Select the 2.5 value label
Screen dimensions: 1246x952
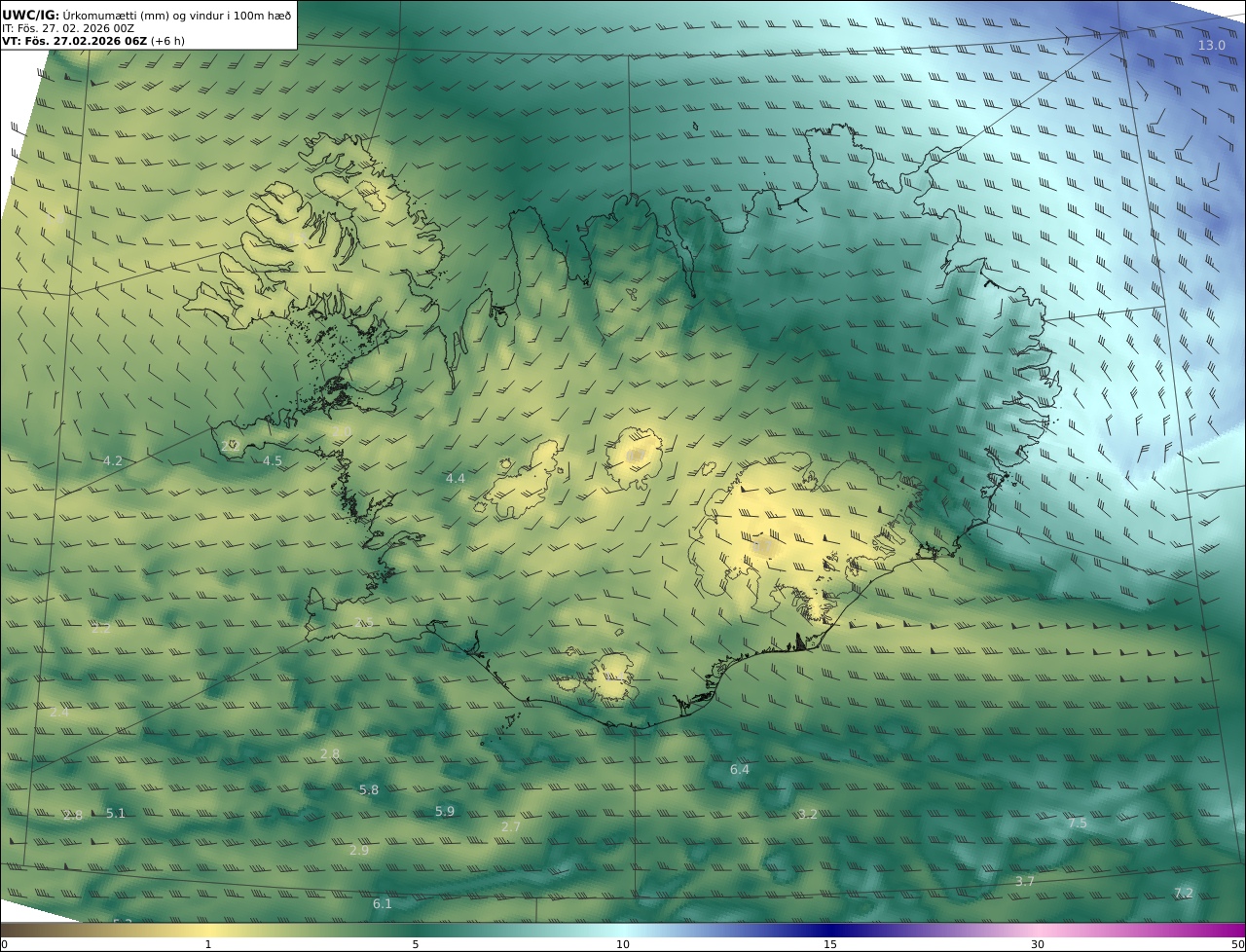tap(364, 622)
